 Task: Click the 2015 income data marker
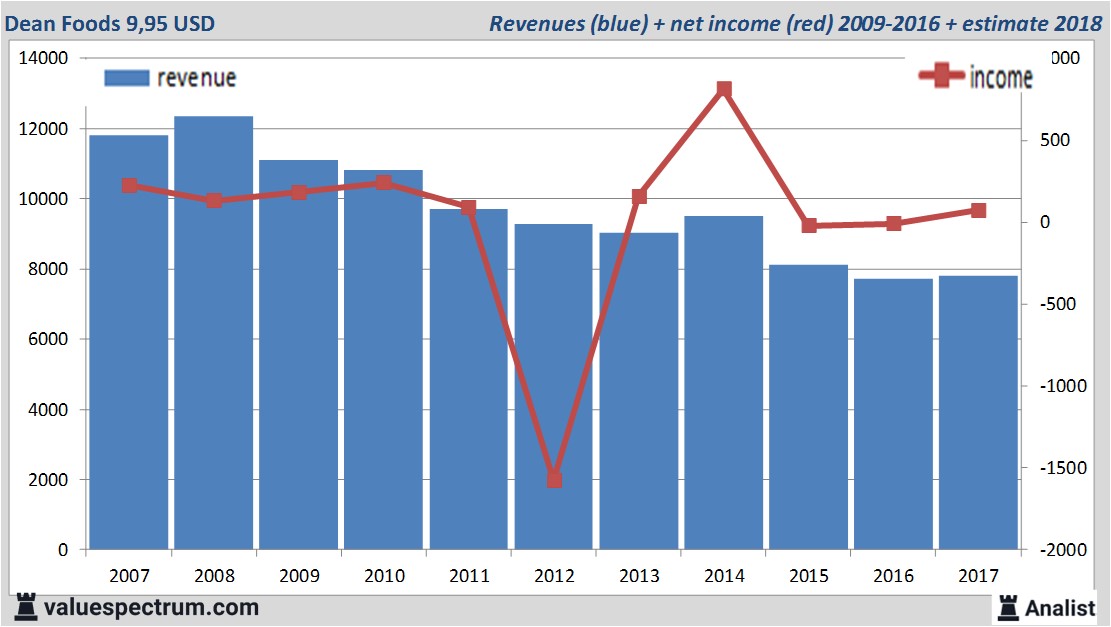(x=809, y=226)
